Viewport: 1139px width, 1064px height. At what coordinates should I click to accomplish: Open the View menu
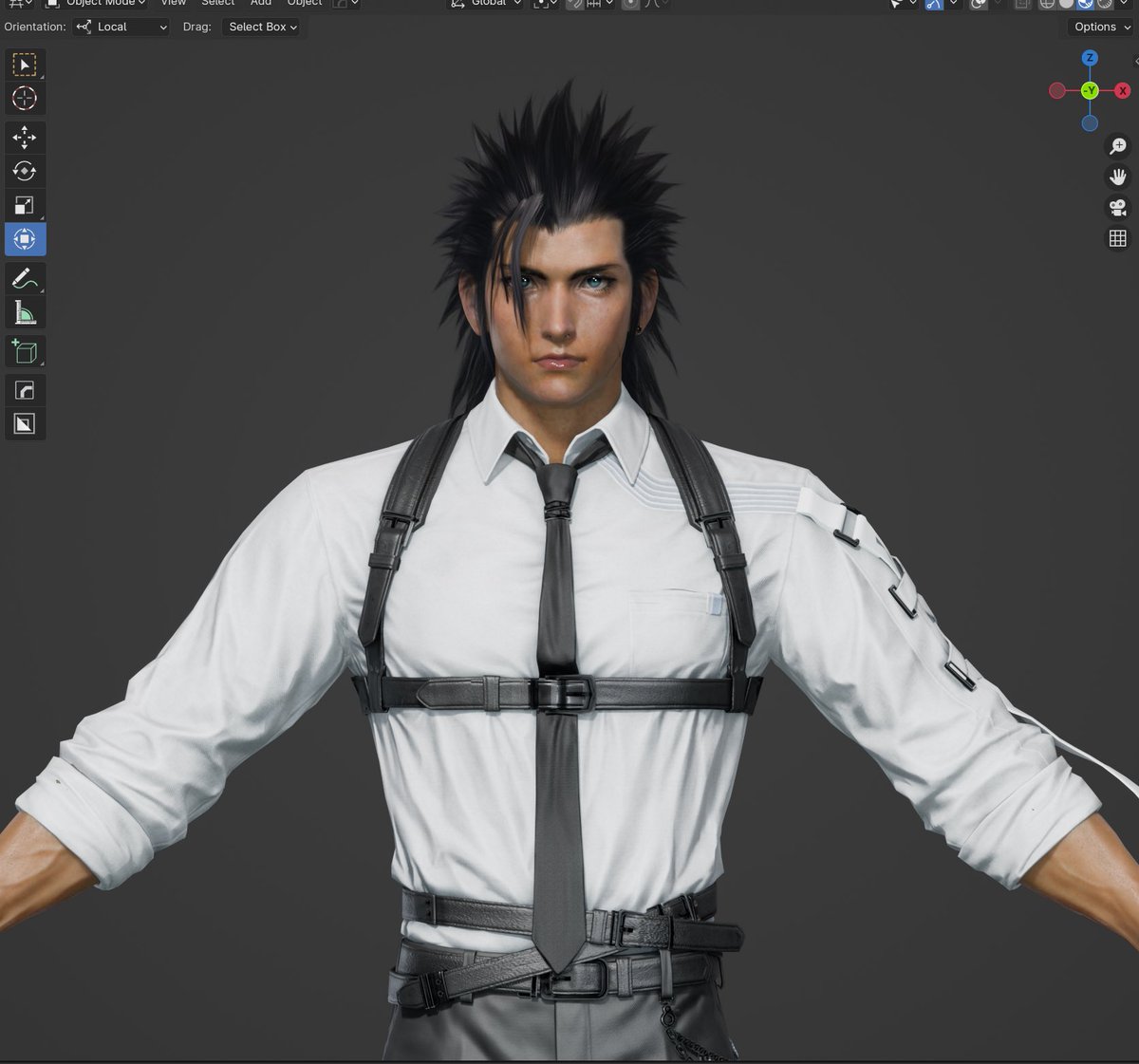tap(174, 3)
